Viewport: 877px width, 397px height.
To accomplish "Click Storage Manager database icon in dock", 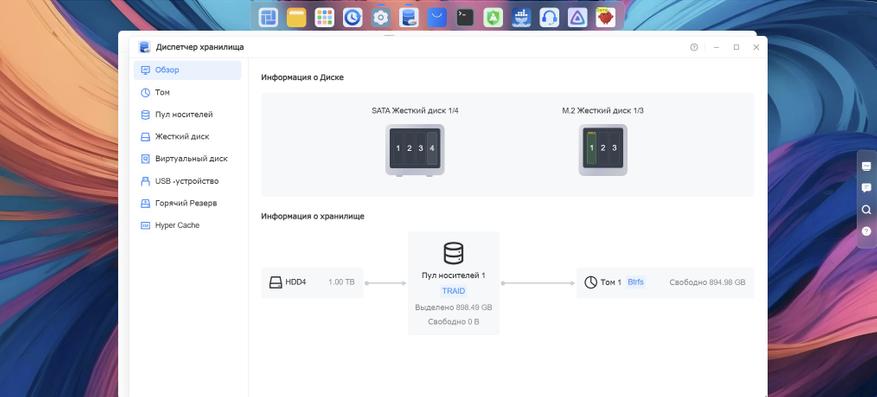I will tap(409, 17).
